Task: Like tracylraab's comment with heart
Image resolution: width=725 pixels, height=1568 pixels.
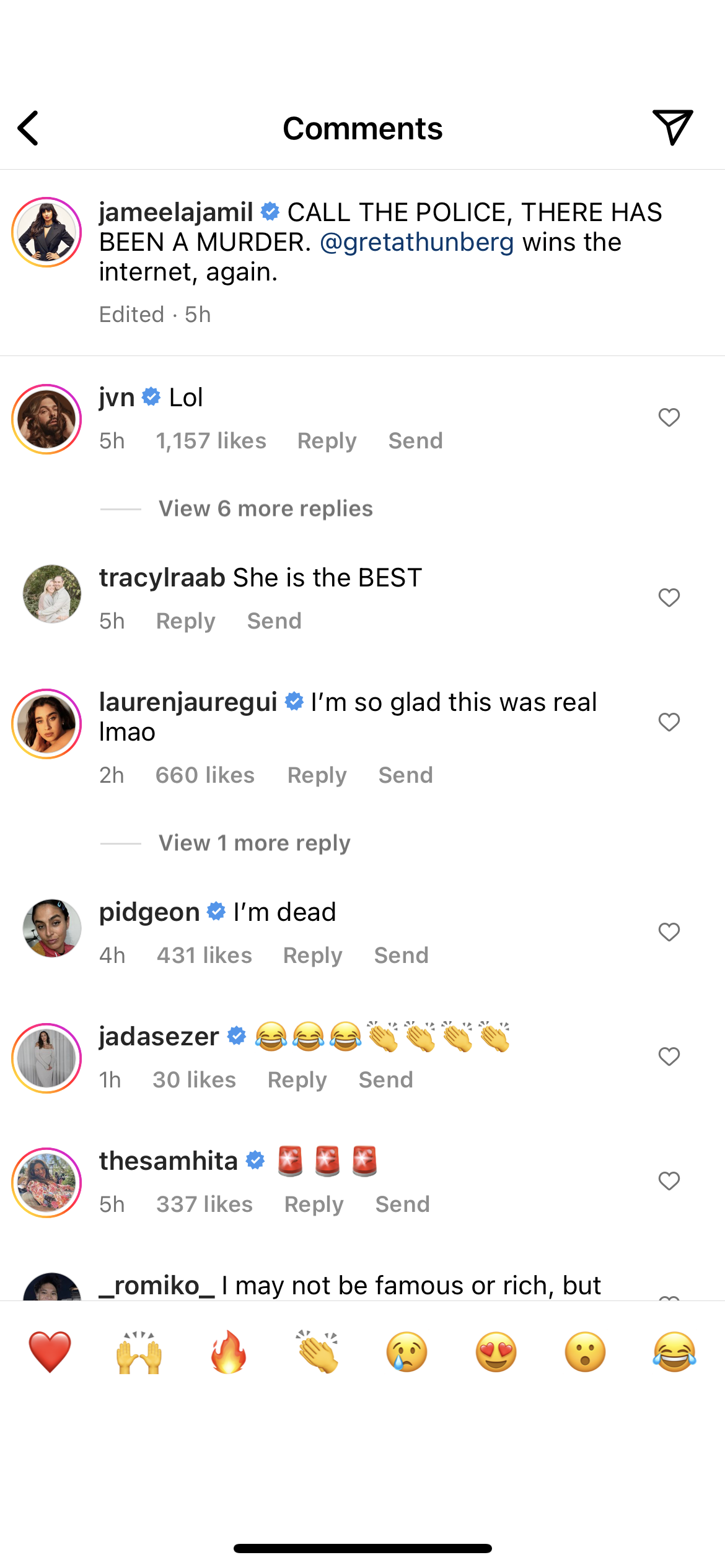Action: tap(669, 598)
